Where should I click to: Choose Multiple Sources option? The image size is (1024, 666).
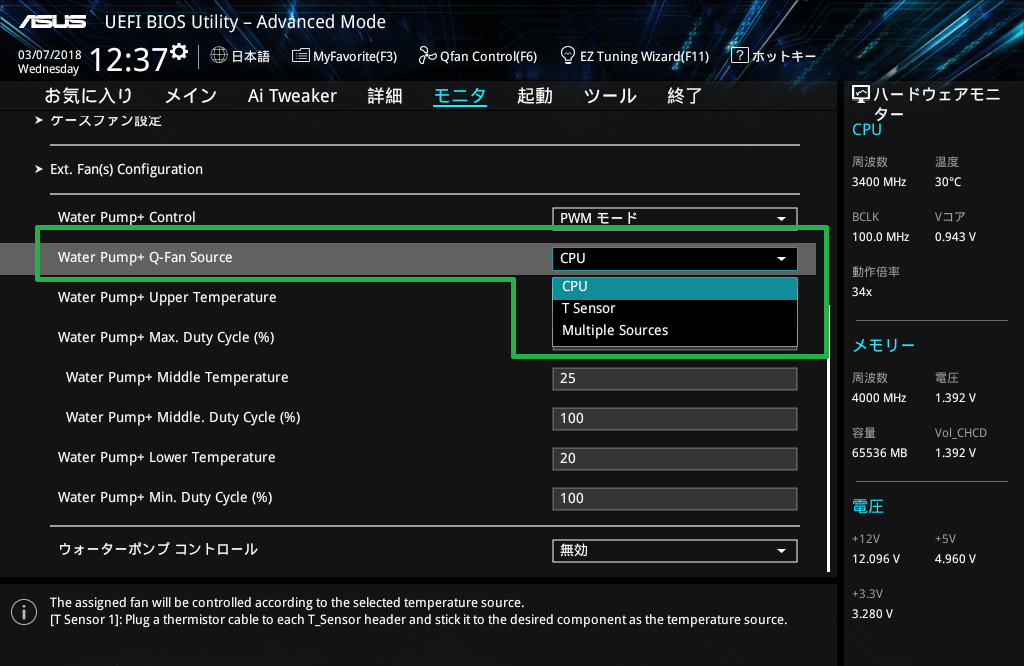tap(675, 330)
